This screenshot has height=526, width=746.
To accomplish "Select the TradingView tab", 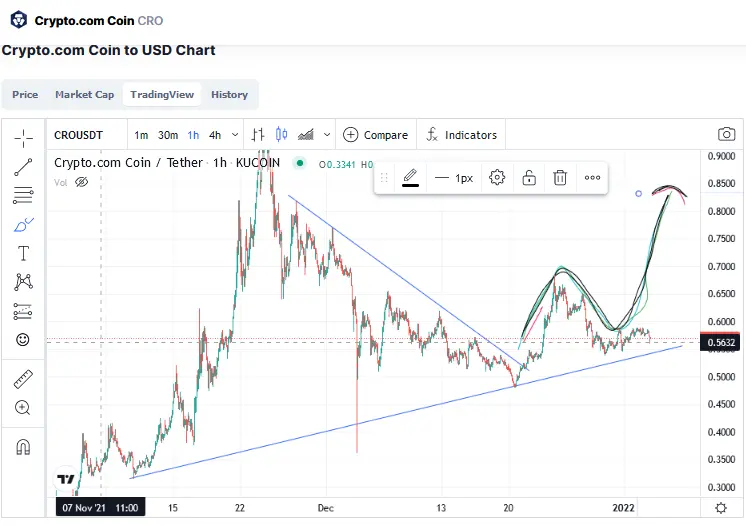I will tap(162, 95).
